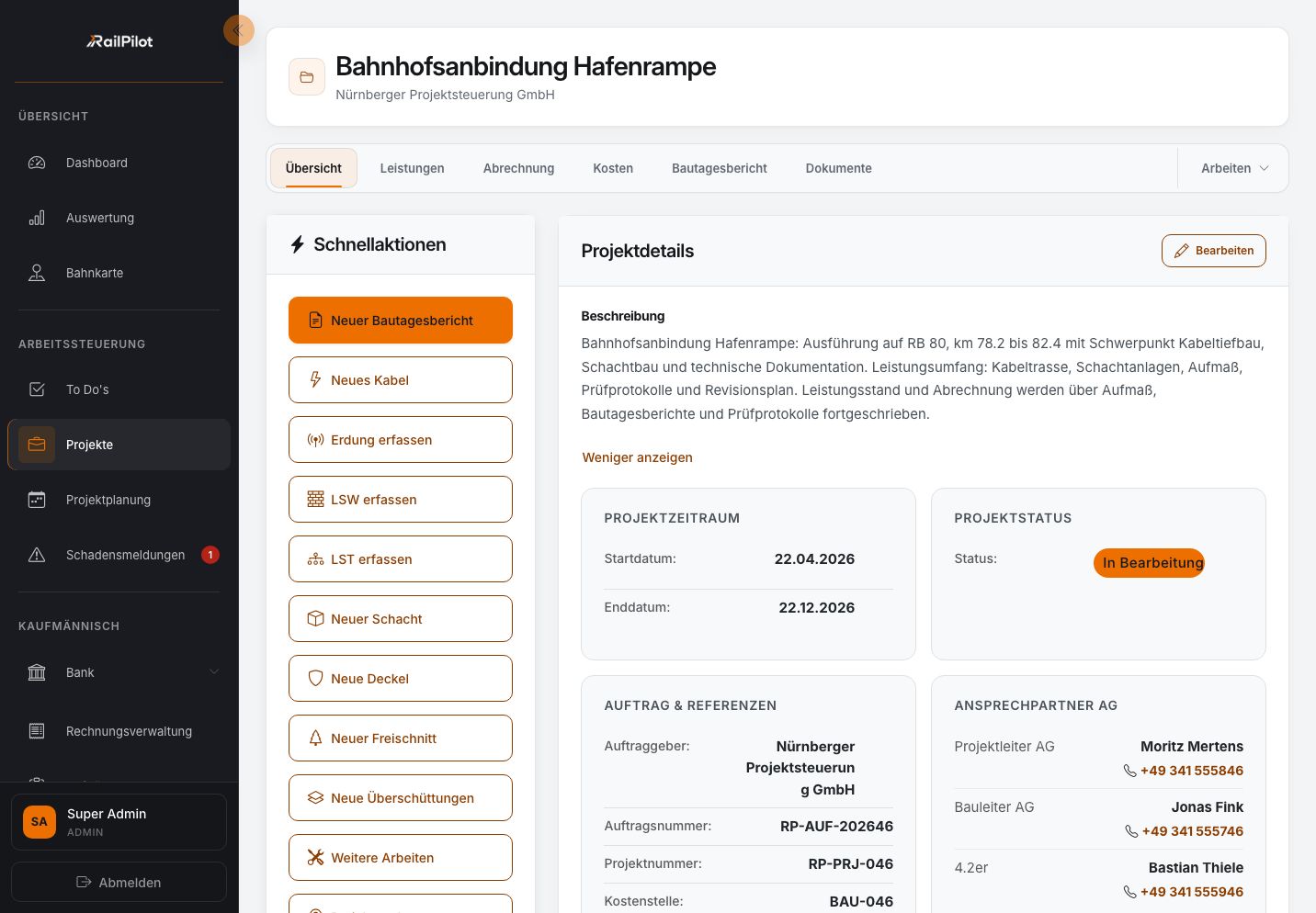This screenshot has width=1316, height=913.
Task: Click the phone icon for Jonas Fink
Action: [1131, 831]
